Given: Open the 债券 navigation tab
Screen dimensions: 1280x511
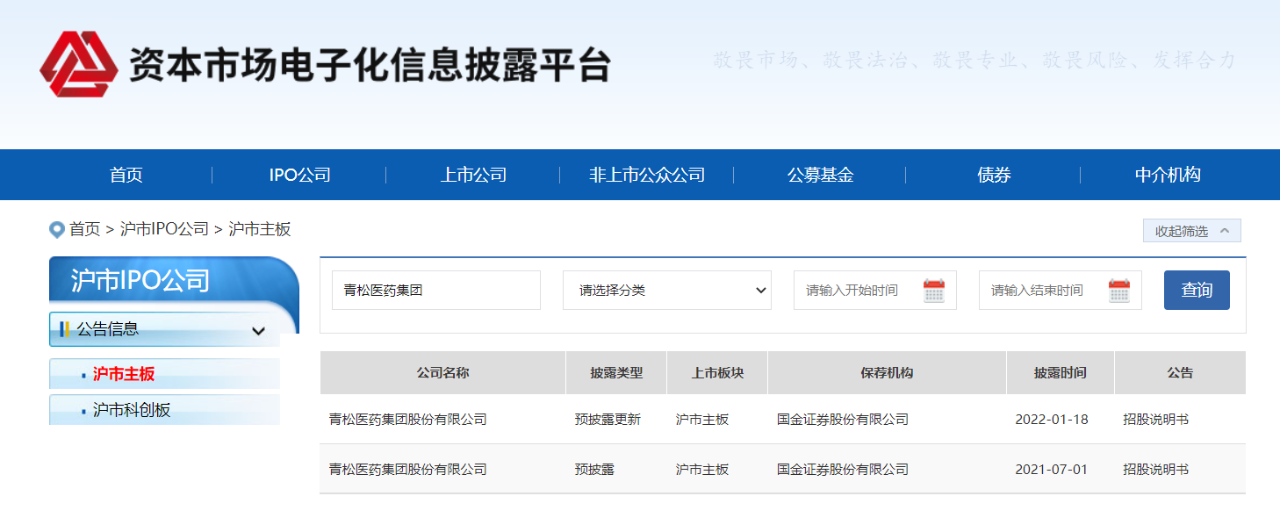Looking at the screenshot, I should (x=994, y=175).
